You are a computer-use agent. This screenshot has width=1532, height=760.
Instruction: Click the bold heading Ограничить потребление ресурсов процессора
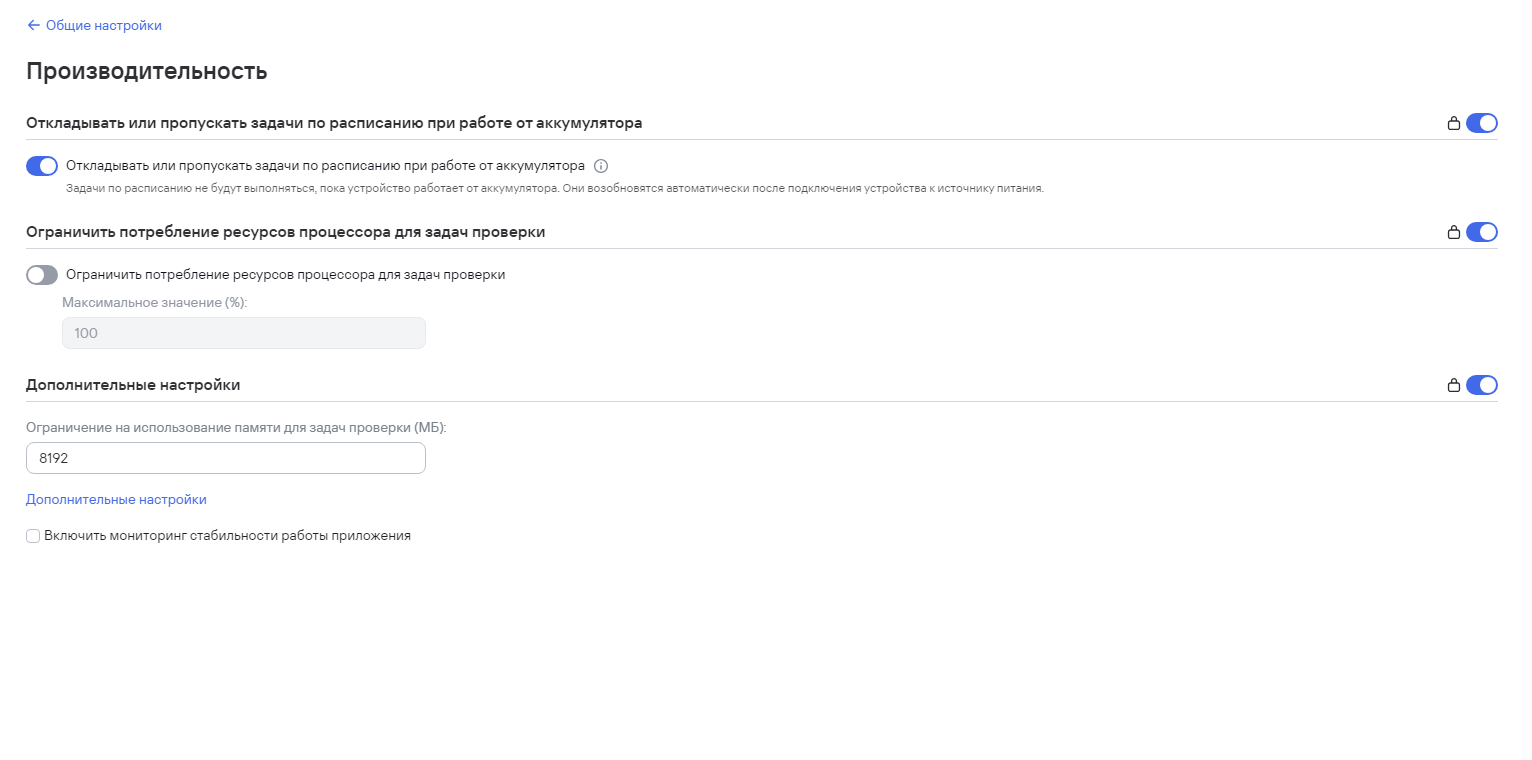pos(286,232)
